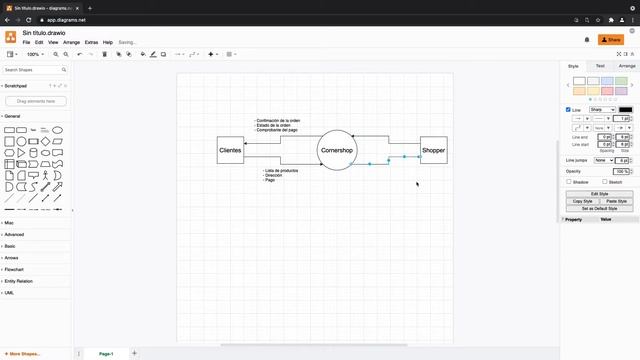Click the redo arrow icon
640x360 pixels.
pos(91,54)
